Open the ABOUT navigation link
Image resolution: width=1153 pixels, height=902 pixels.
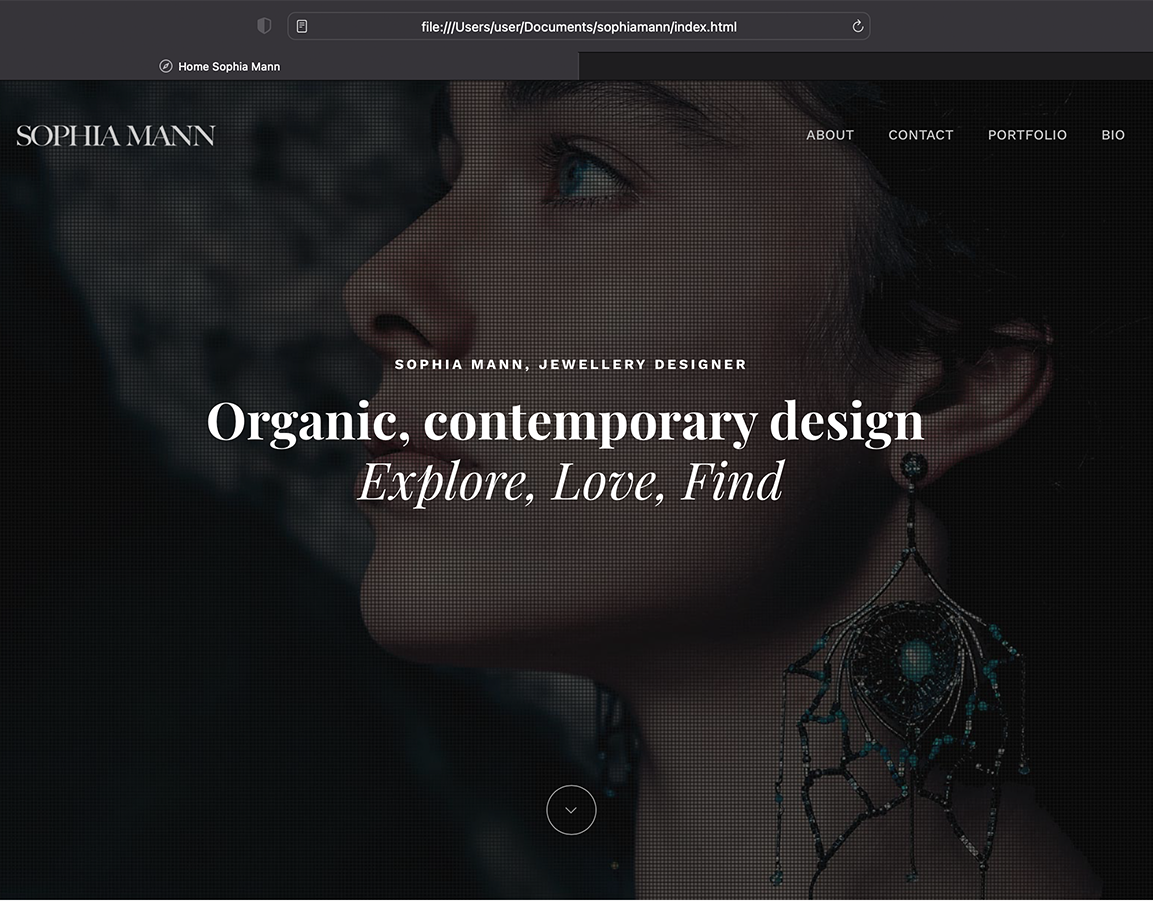[x=830, y=135]
